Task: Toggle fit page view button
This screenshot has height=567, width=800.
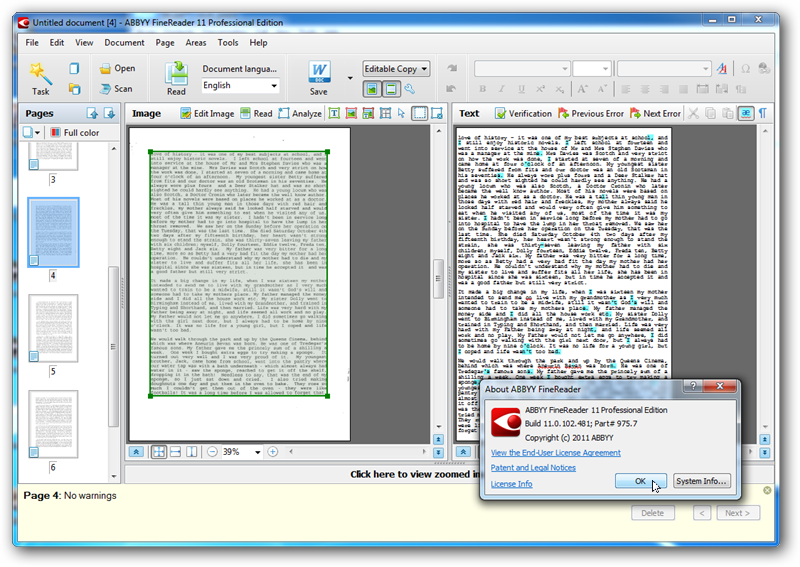Action: 159,452
